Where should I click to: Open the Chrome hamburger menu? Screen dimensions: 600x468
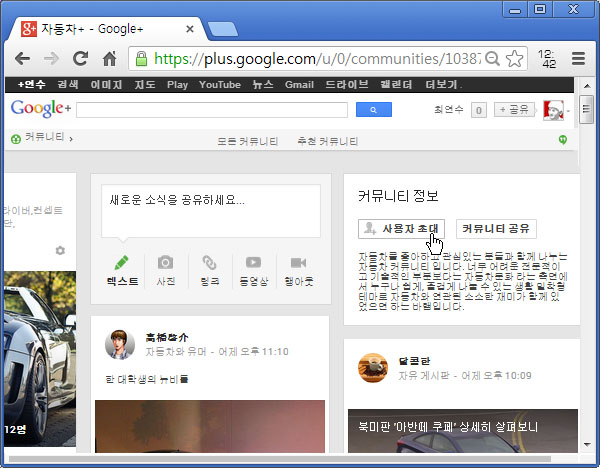578,59
